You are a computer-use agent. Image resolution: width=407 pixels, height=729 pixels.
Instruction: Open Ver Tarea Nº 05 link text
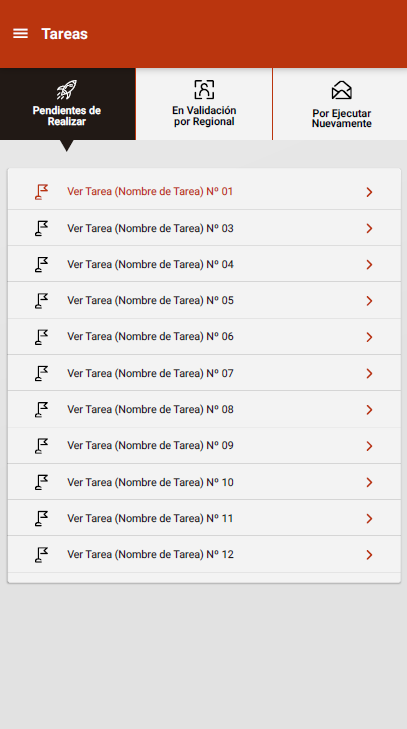150,300
